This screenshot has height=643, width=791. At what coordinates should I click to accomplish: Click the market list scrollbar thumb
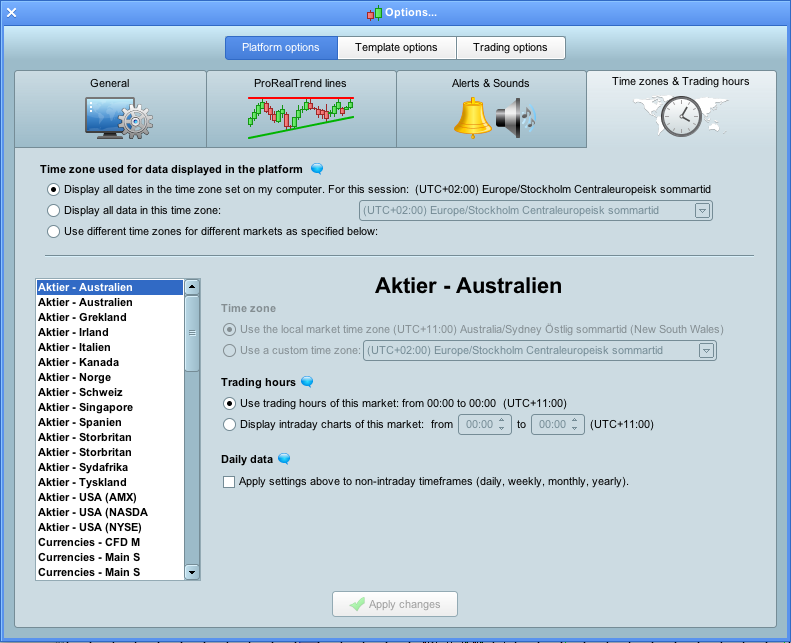[192, 333]
